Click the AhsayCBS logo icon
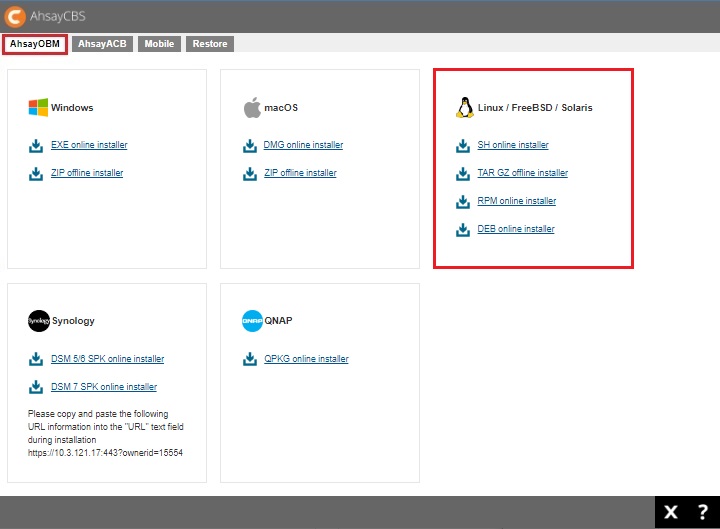 pyautogui.click(x=16, y=17)
